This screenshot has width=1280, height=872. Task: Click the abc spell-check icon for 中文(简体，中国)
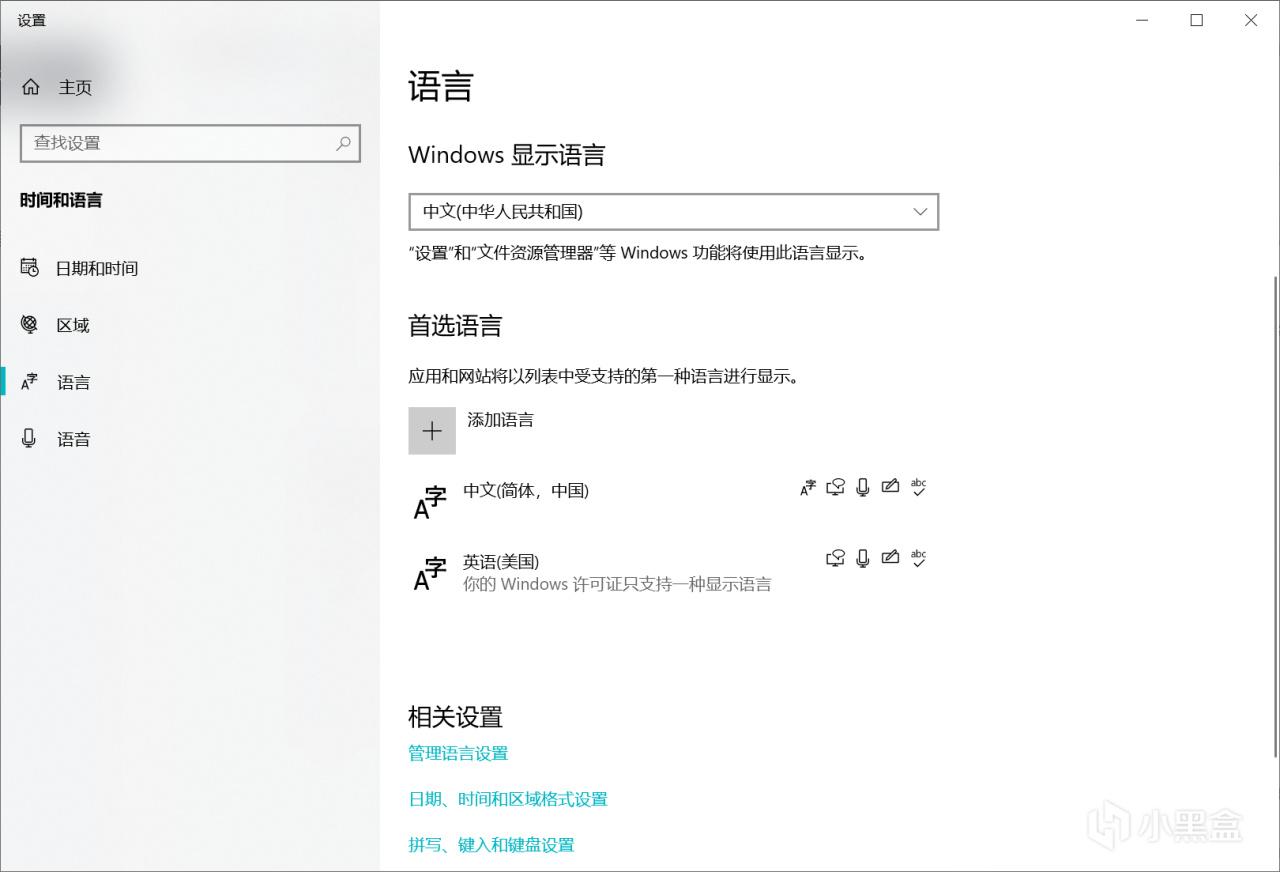tap(919, 487)
